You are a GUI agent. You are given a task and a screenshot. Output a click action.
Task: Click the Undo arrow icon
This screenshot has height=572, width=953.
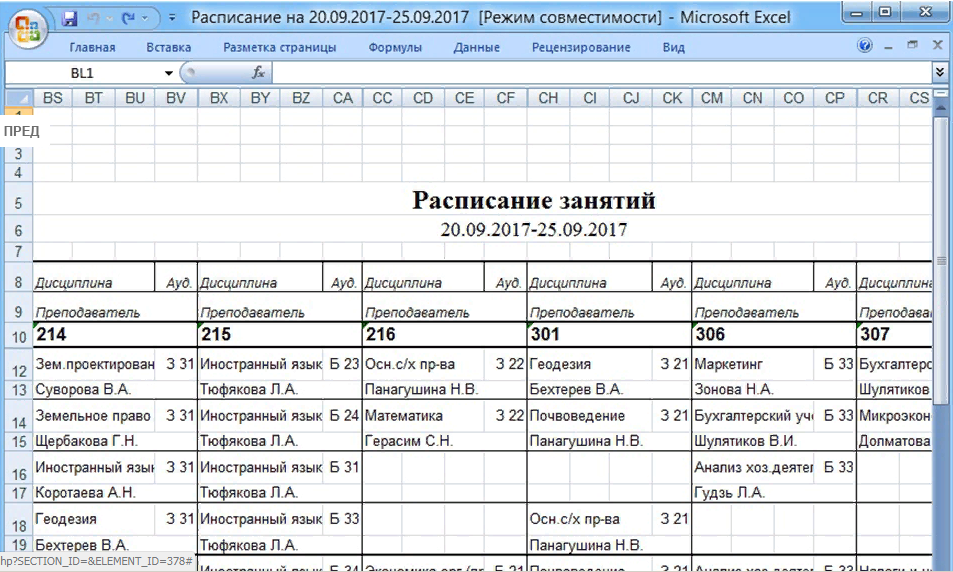pyautogui.click(x=92, y=18)
